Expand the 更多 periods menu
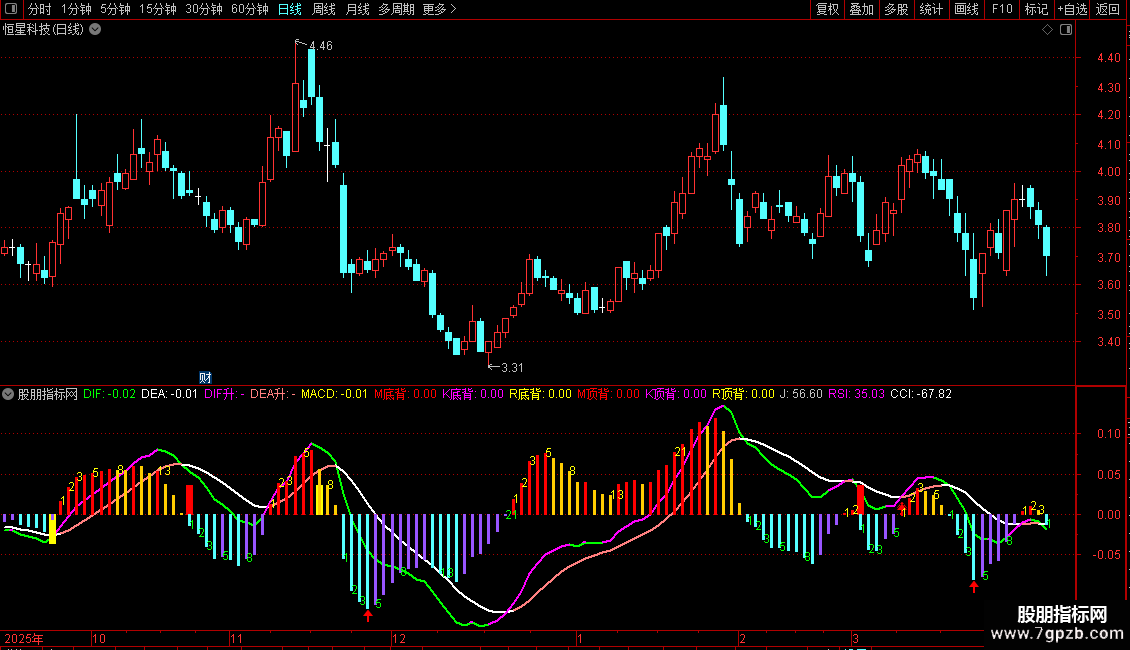1130x650 pixels. point(440,9)
